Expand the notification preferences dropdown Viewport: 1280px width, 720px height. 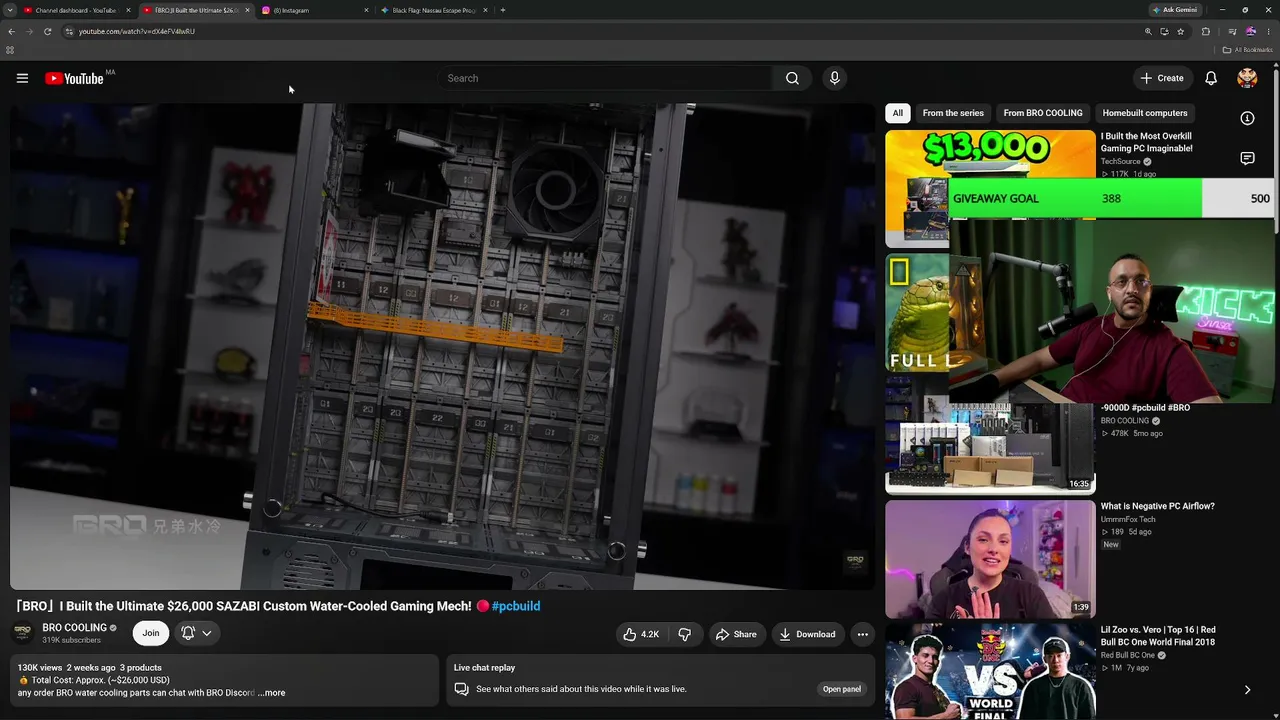197,633
